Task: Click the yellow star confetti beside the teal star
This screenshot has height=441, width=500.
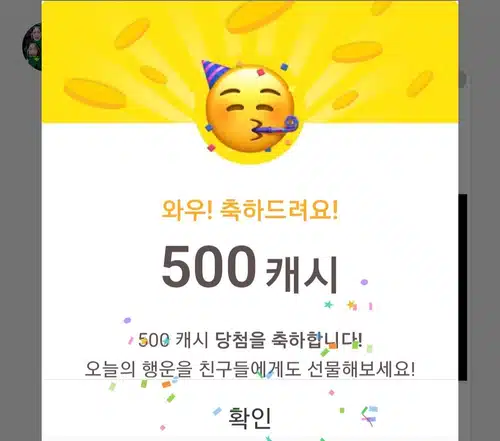Action: 351,304
